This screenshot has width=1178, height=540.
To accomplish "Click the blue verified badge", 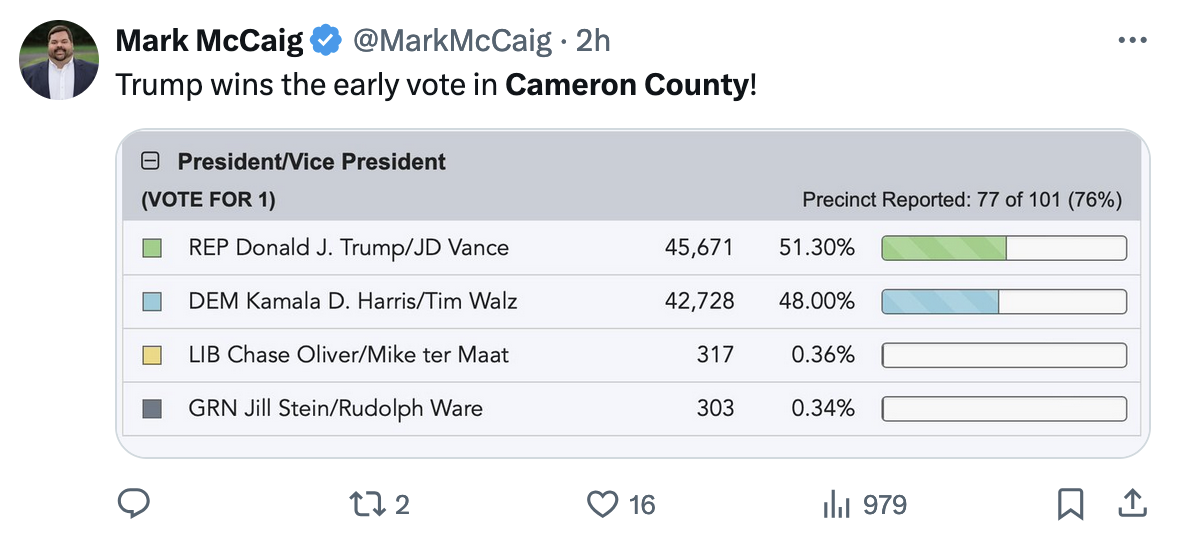I will coord(326,41).
